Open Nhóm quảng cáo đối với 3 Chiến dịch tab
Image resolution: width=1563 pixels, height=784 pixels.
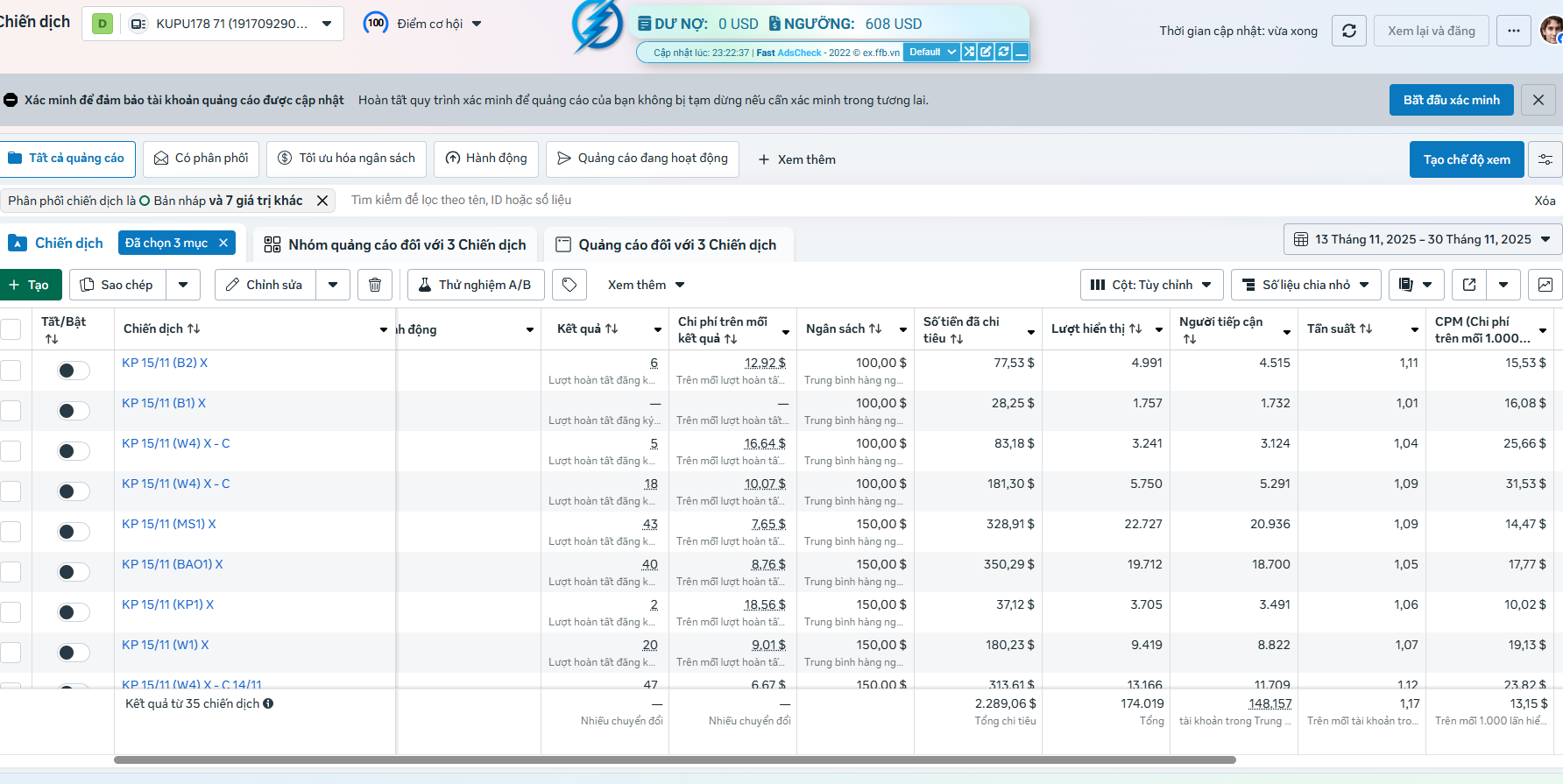tap(395, 244)
